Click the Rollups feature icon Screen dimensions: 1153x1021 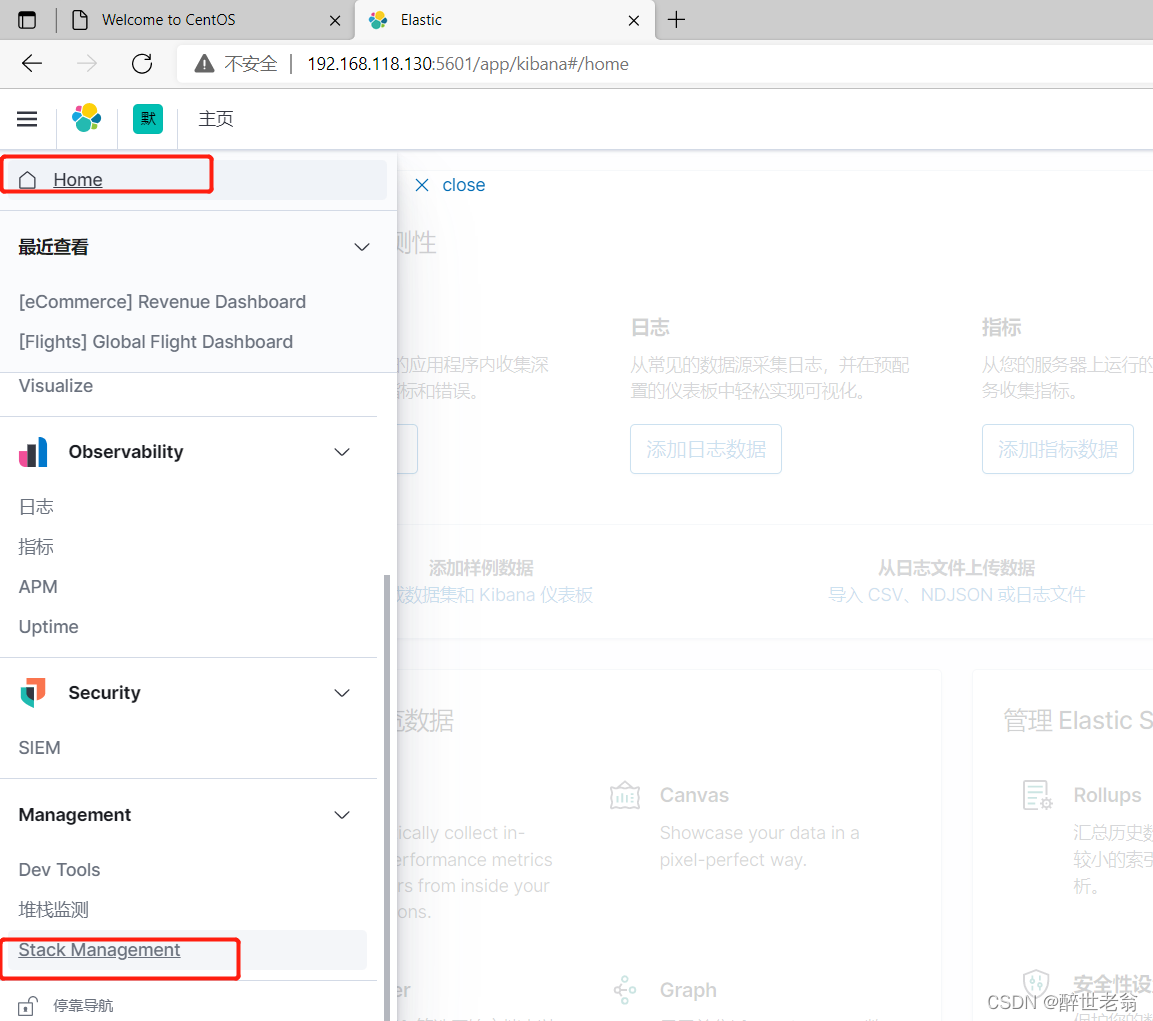coord(1038,795)
